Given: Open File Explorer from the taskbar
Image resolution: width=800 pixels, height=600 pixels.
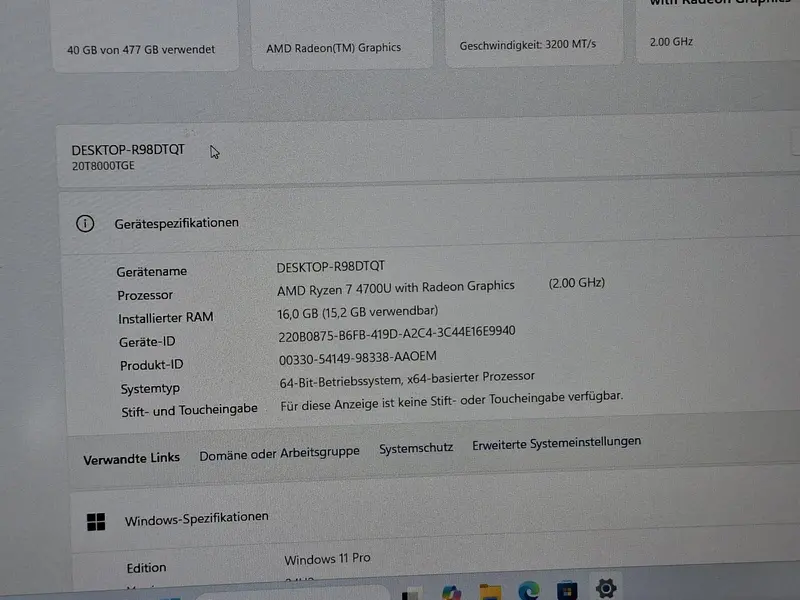Looking at the screenshot, I should pyautogui.click(x=490, y=592).
